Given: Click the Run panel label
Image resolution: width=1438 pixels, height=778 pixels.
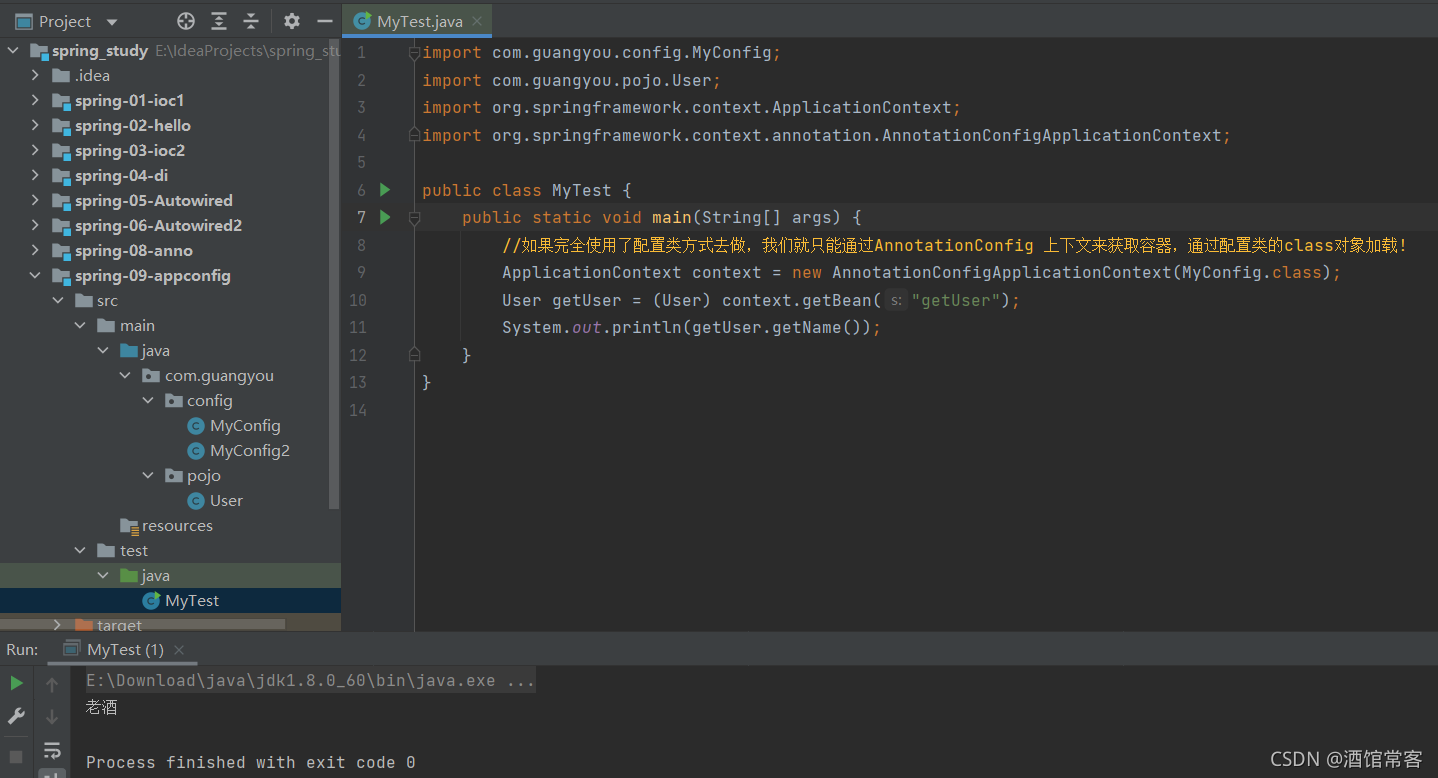Looking at the screenshot, I should tap(22, 649).
